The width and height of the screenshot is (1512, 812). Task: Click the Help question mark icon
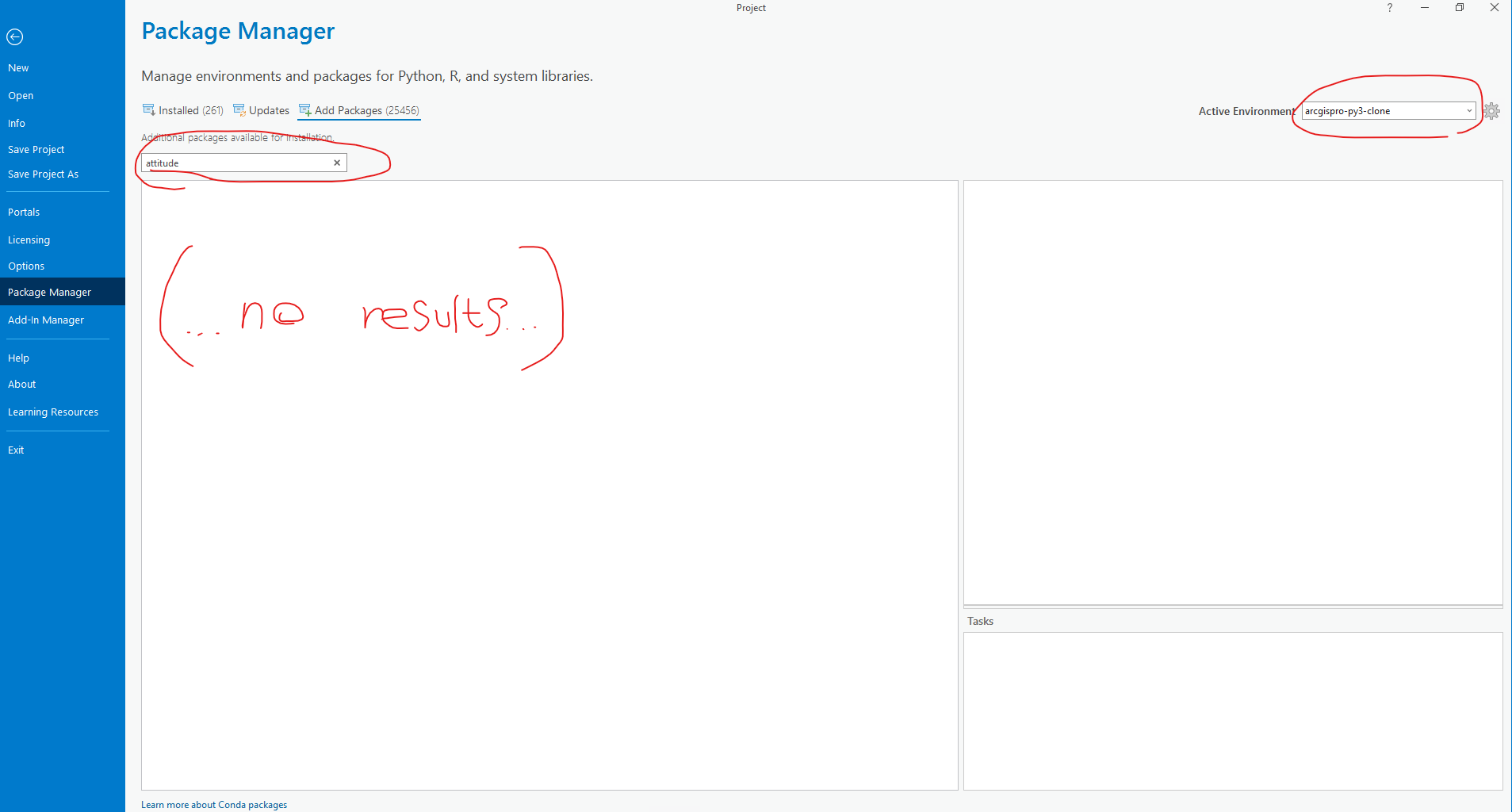coord(1389,8)
